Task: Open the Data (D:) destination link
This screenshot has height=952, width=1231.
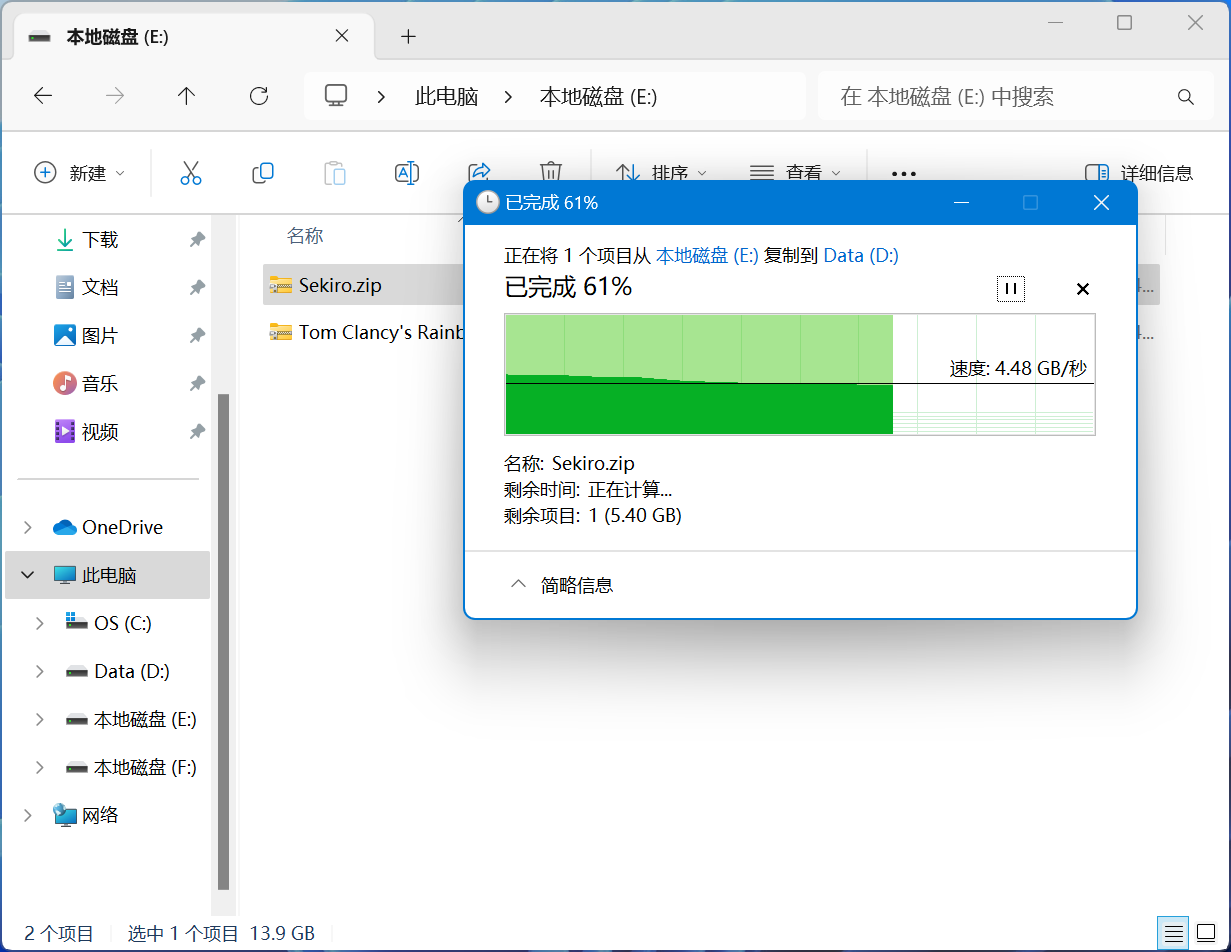Action: tap(860, 256)
